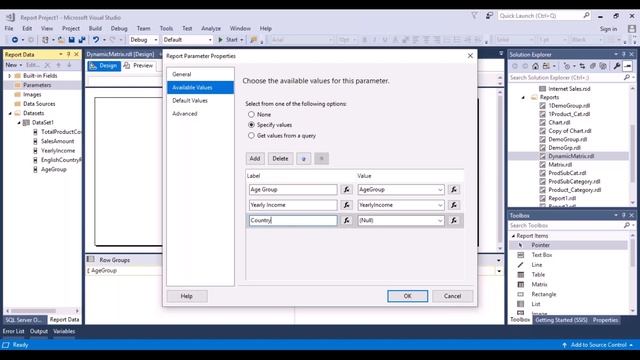Click Cancel in Report Parameter Properties
This screenshot has width=640, height=360.
pyautogui.click(x=452, y=296)
